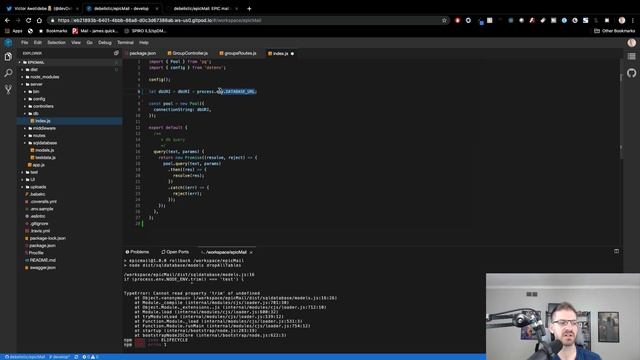Collapse the sqldatabase folder
640x360 pixels.
point(45,143)
